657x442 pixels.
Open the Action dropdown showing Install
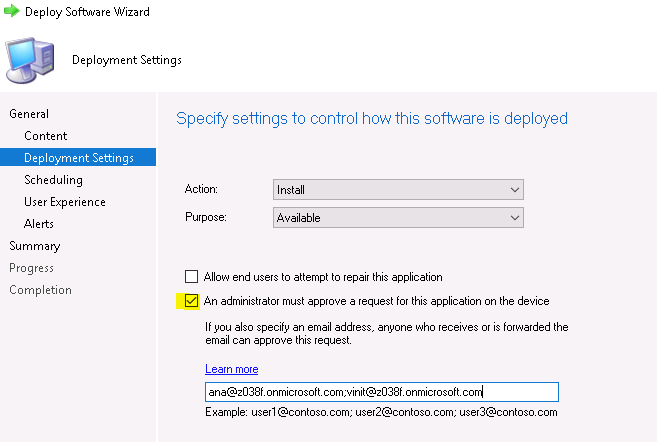click(398, 190)
